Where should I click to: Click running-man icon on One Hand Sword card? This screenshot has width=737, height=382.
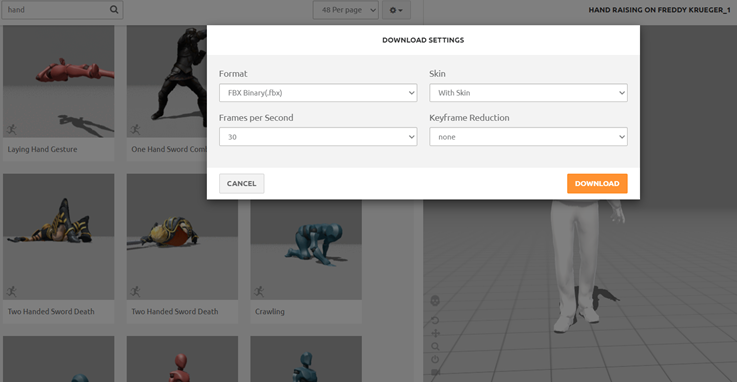pyautogui.click(x=135, y=129)
